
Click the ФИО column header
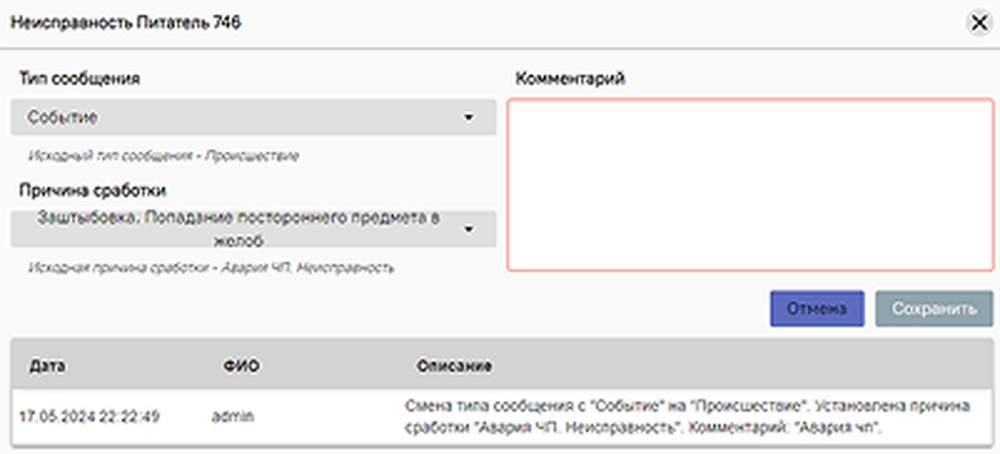click(241, 366)
